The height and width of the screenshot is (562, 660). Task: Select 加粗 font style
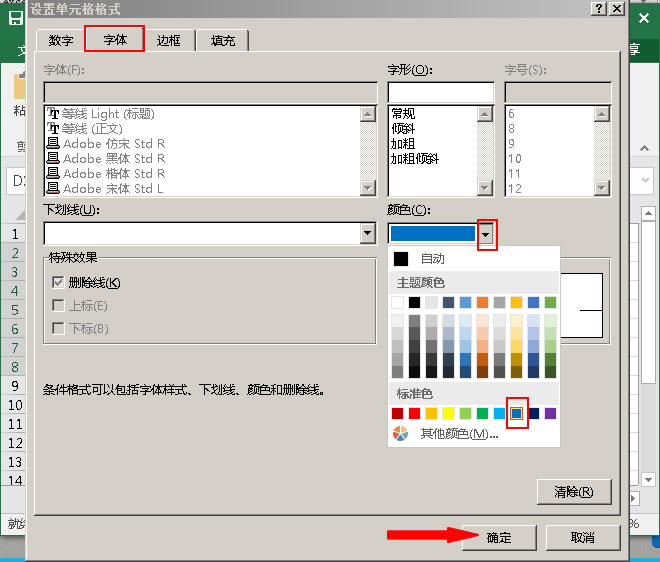[x=403, y=144]
